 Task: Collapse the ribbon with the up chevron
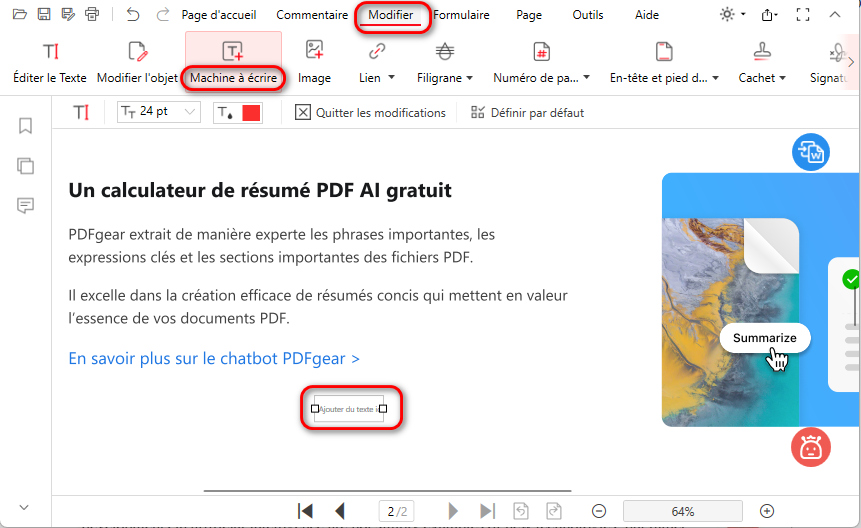click(835, 15)
